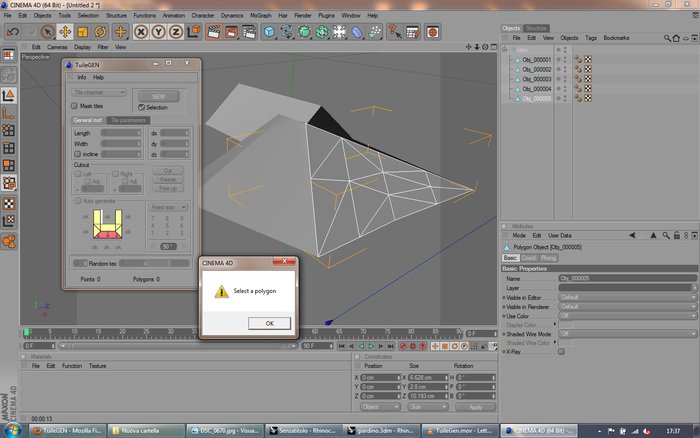The width and height of the screenshot is (700, 438).
Task: Add a Cube primitive object
Action: tap(269, 32)
